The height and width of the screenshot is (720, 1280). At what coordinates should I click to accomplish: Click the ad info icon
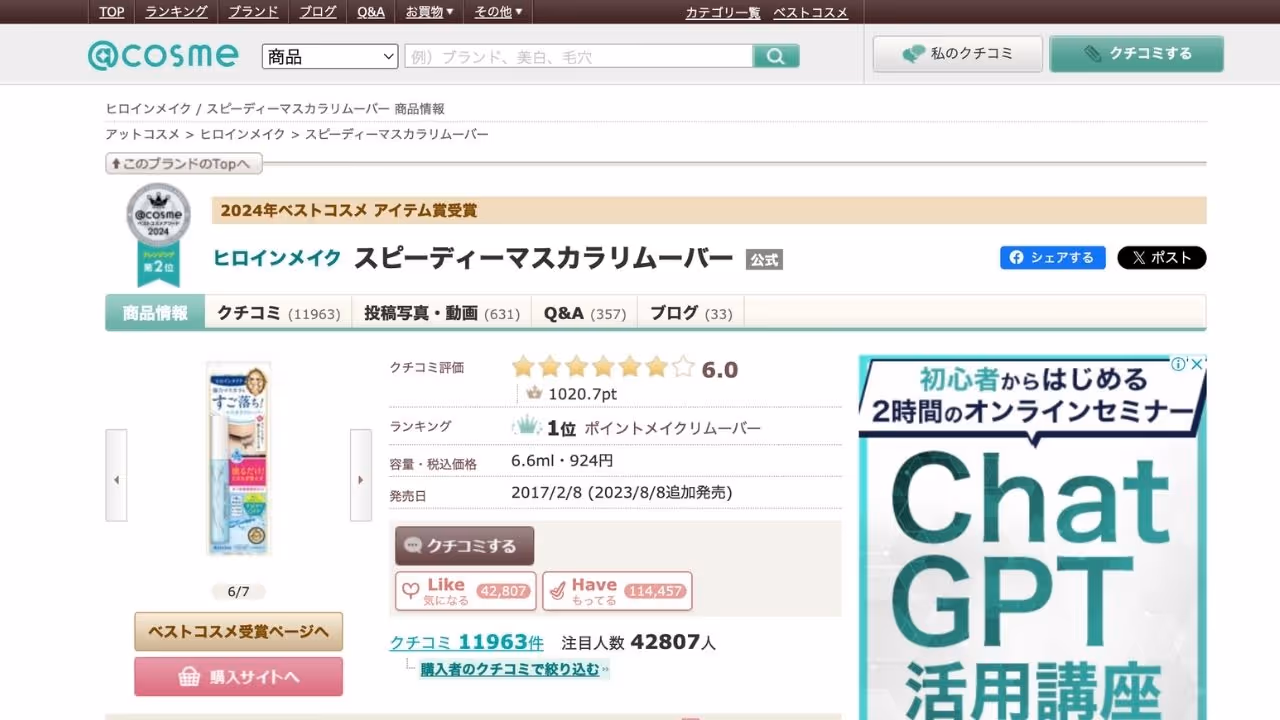click(x=1179, y=364)
